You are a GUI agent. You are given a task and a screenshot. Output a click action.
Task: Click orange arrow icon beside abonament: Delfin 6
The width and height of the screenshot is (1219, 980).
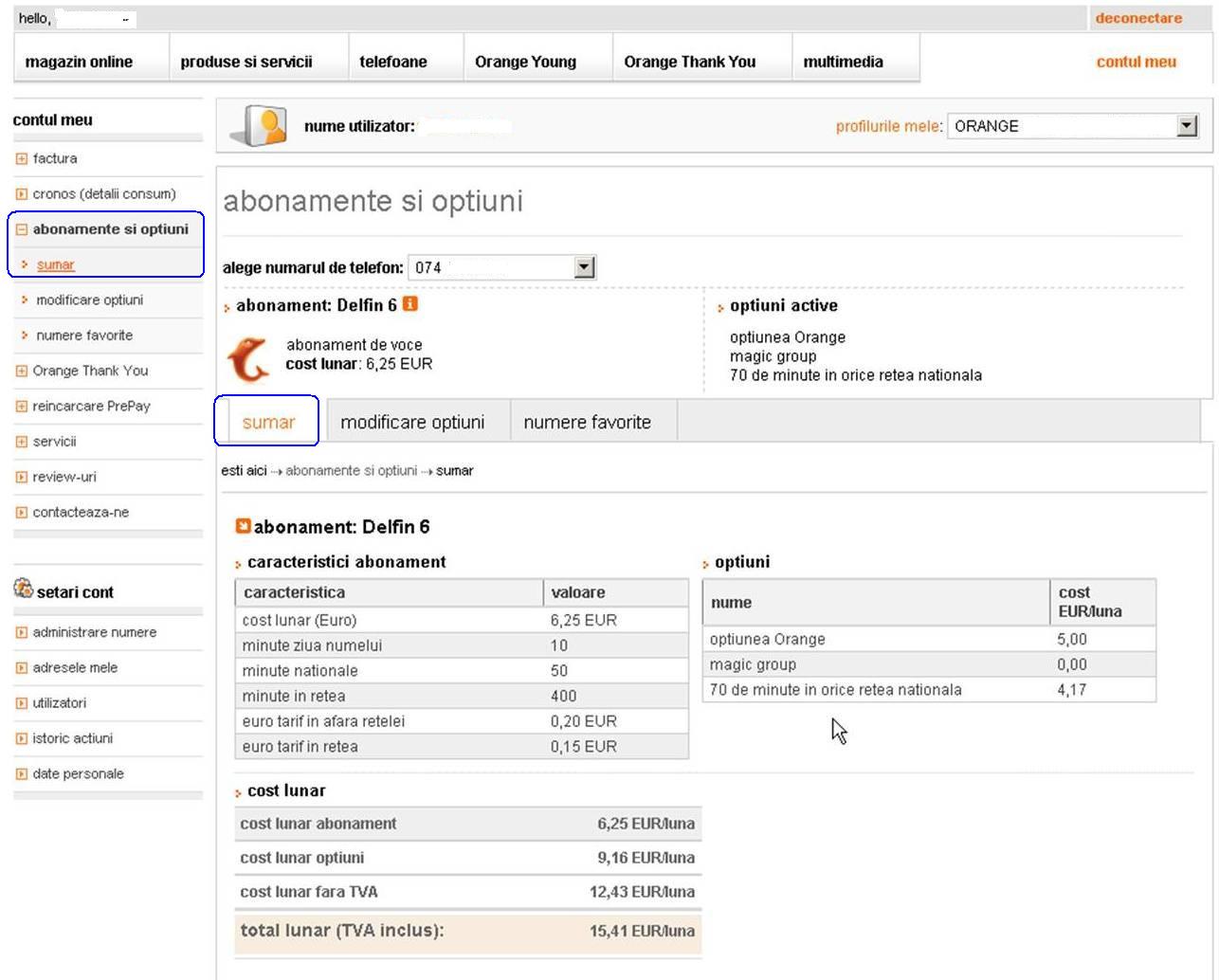(243, 526)
